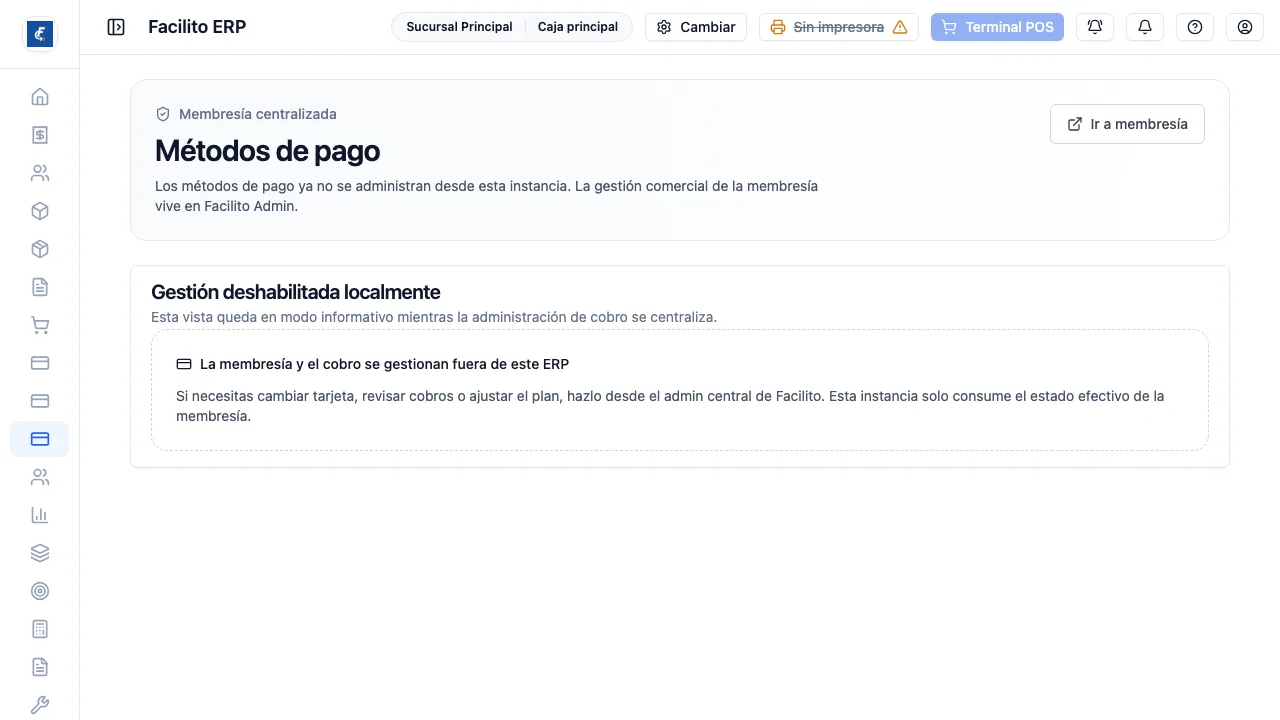Click the Ir a membresía button

[x=1127, y=124]
